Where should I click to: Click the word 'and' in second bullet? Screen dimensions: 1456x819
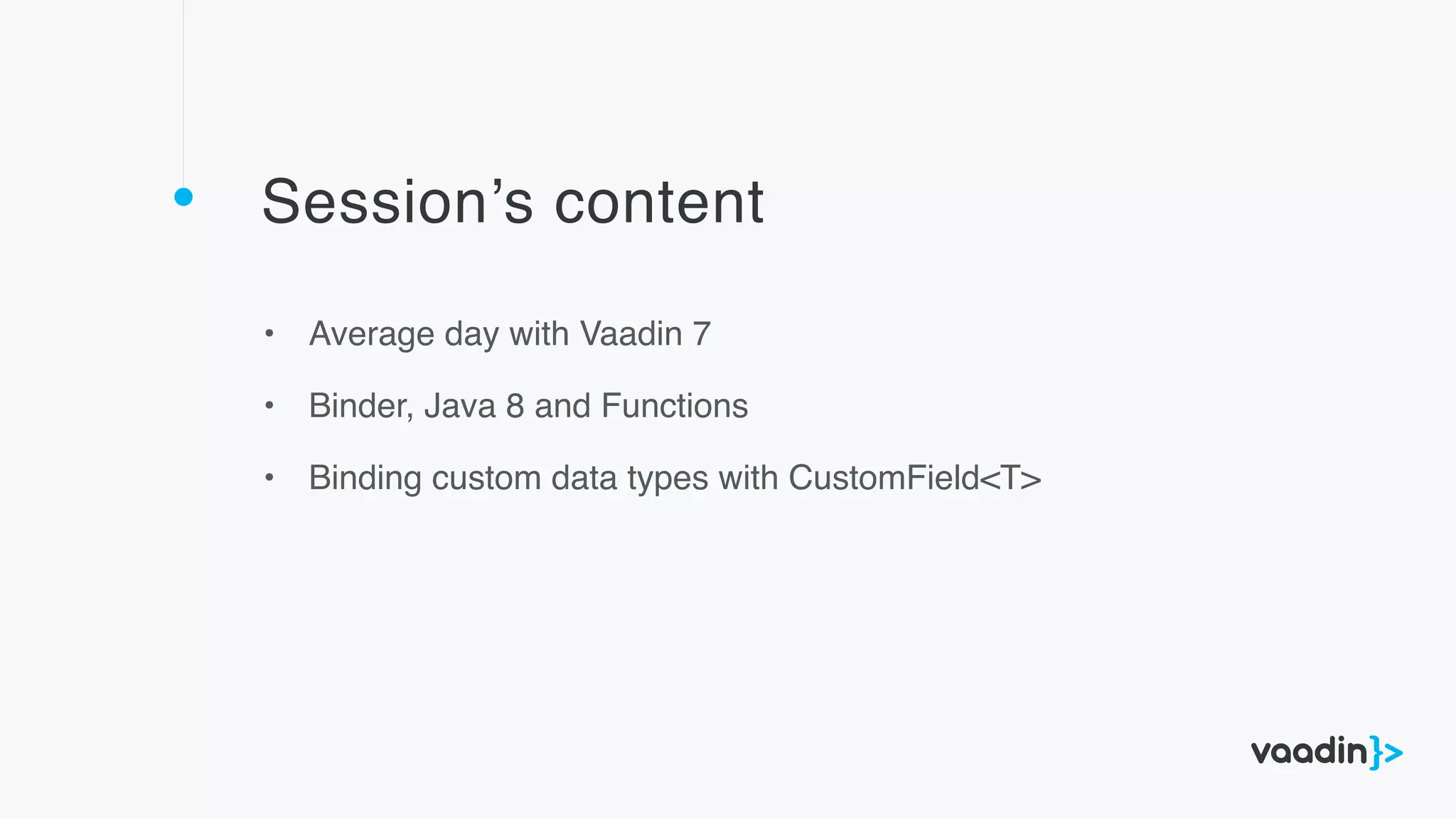[x=562, y=406]
